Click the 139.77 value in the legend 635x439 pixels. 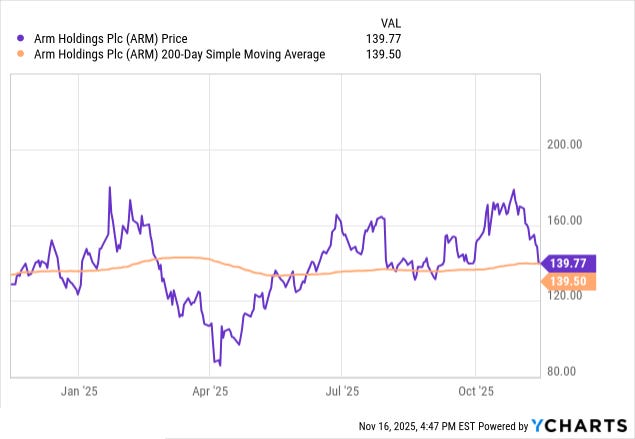pos(384,39)
